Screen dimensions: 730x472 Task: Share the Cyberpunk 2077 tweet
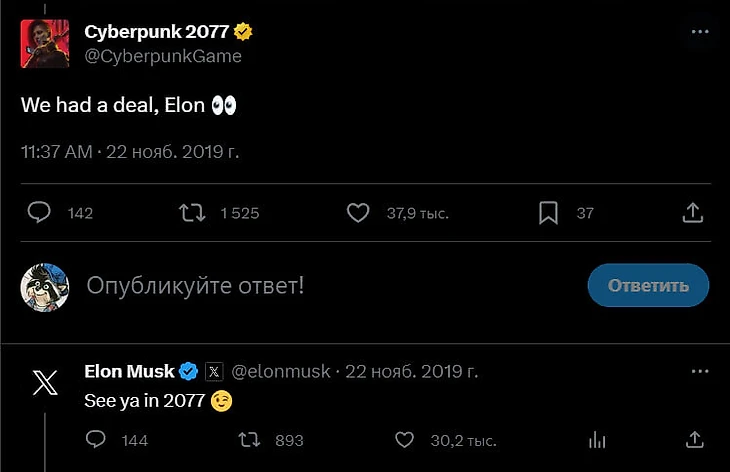pos(692,213)
